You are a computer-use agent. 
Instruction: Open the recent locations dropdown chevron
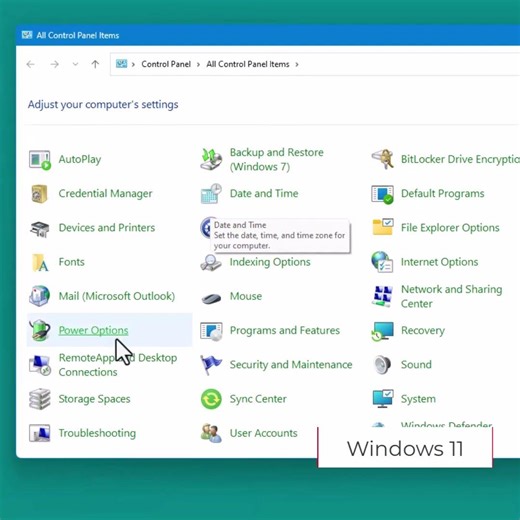(x=76, y=64)
